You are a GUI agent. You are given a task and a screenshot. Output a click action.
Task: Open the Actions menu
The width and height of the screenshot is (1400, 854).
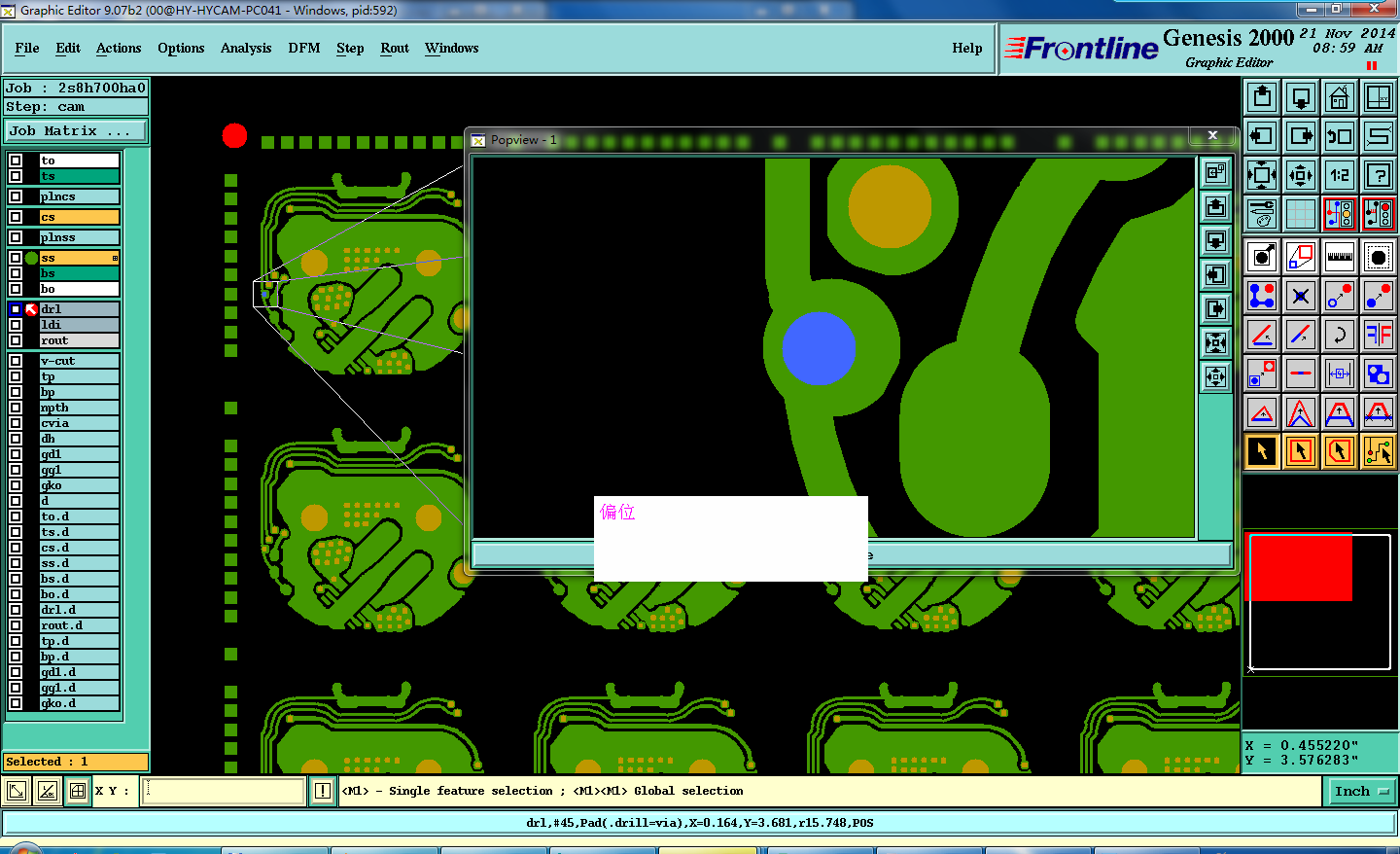coord(119,48)
